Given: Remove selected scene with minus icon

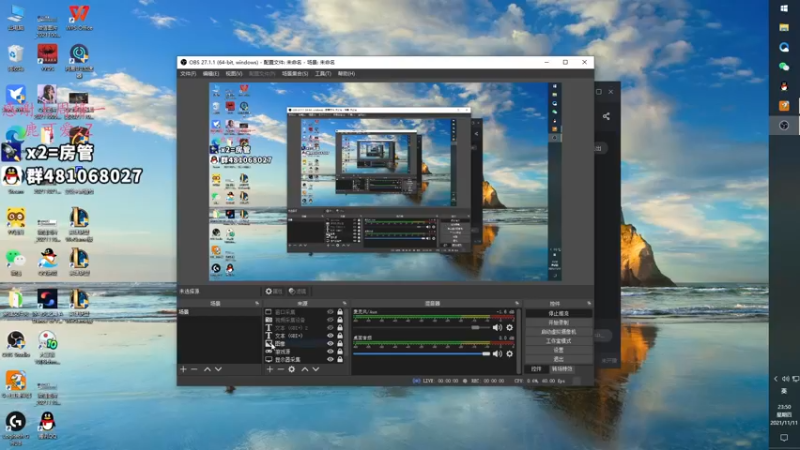Looking at the screenshot, I should (195, 369).
